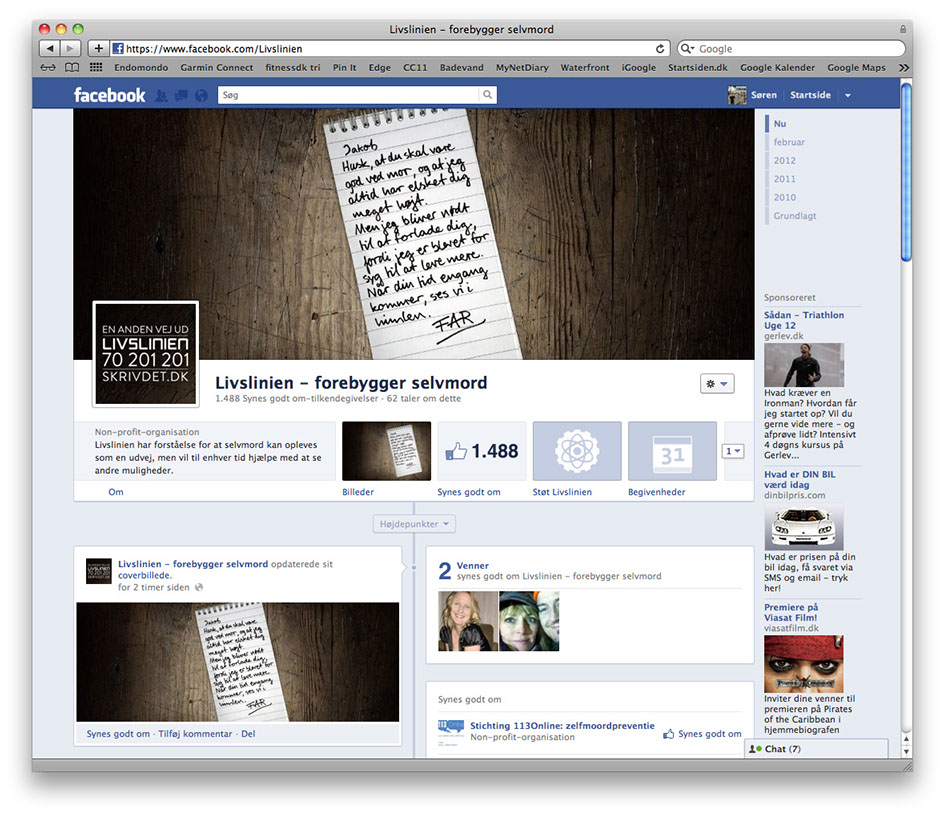Open the Billeder photo thumbnail
Screen dimensions: 944x815
(x=387, y=451)
